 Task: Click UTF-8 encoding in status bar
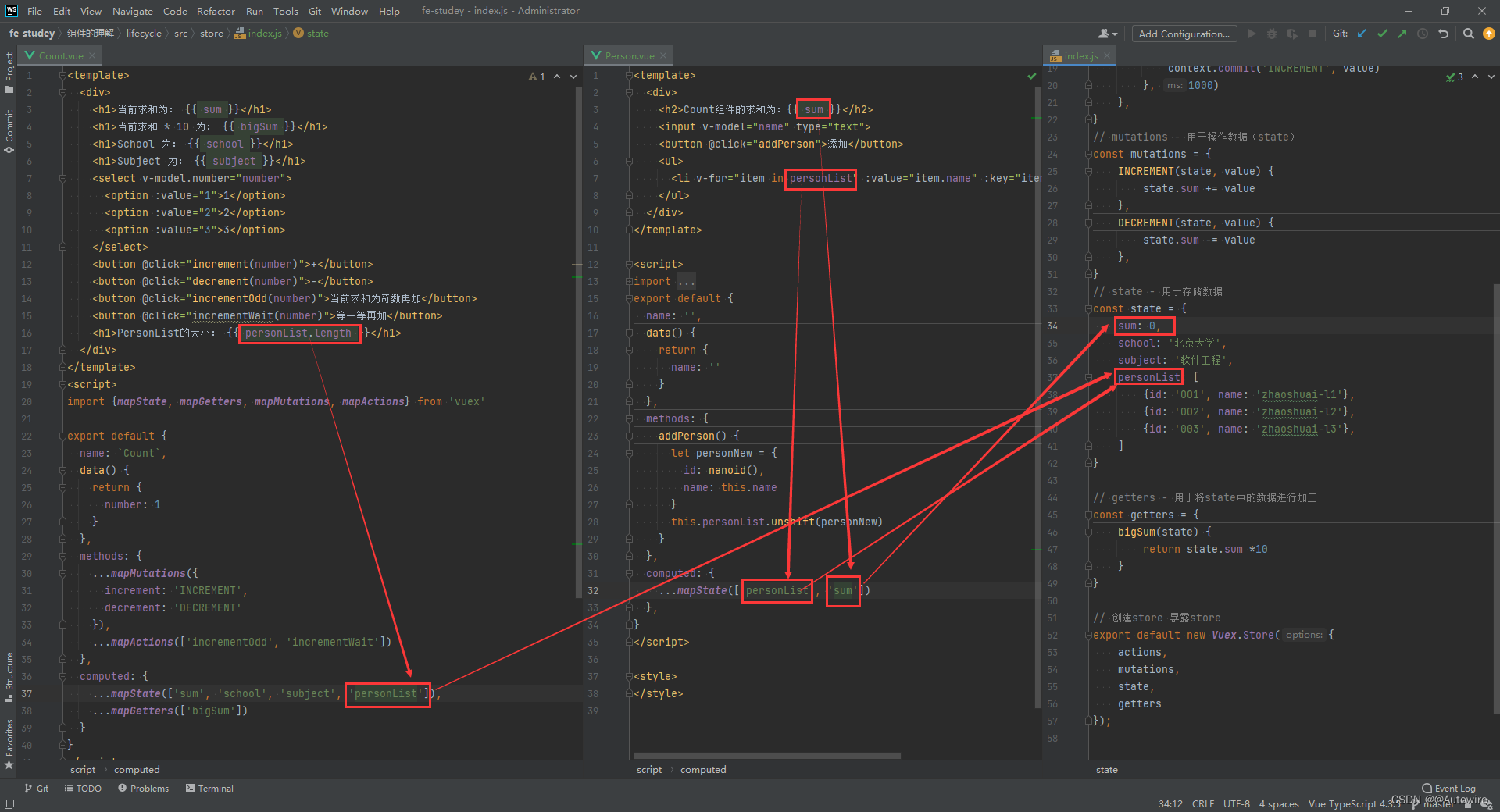1237,803
